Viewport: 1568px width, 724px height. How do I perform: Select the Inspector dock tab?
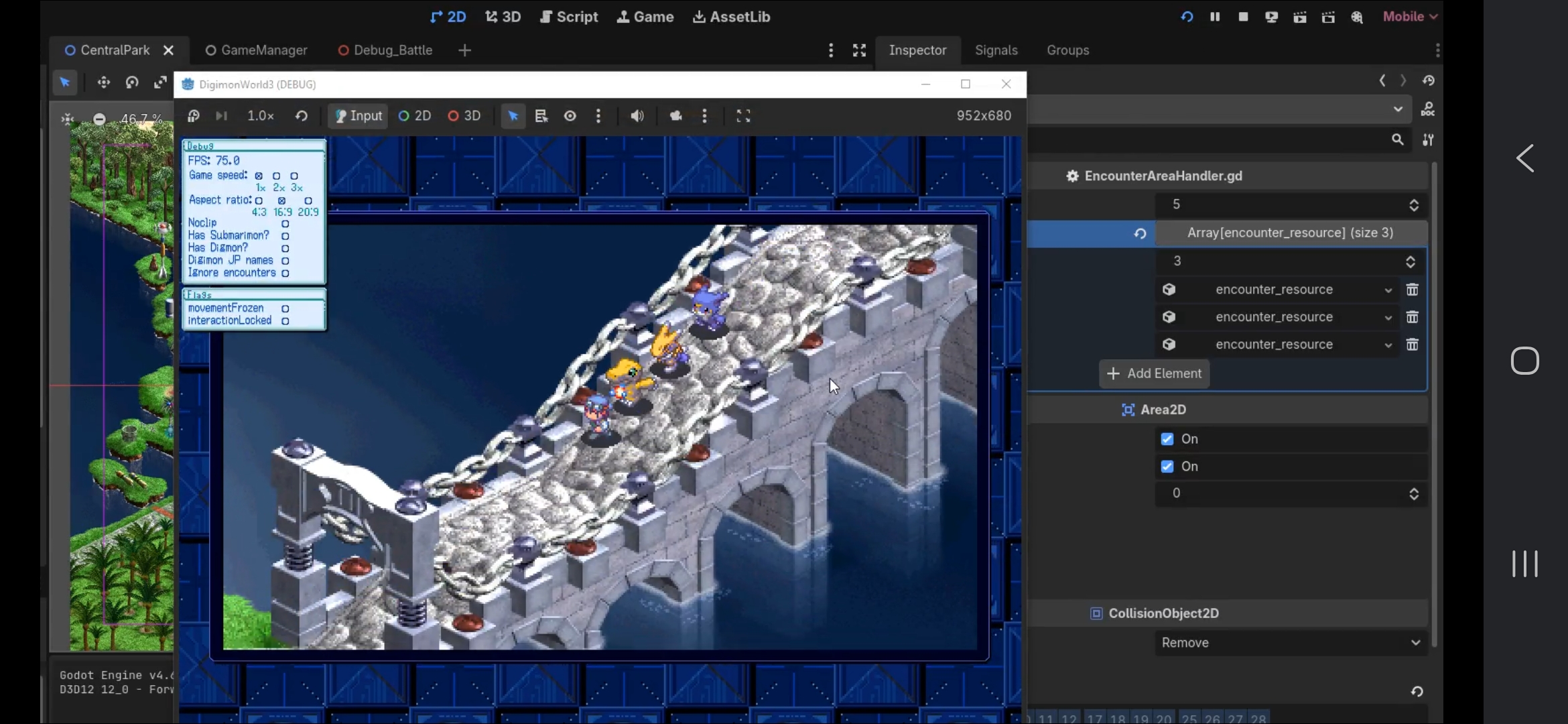click(x=918, y=50)
